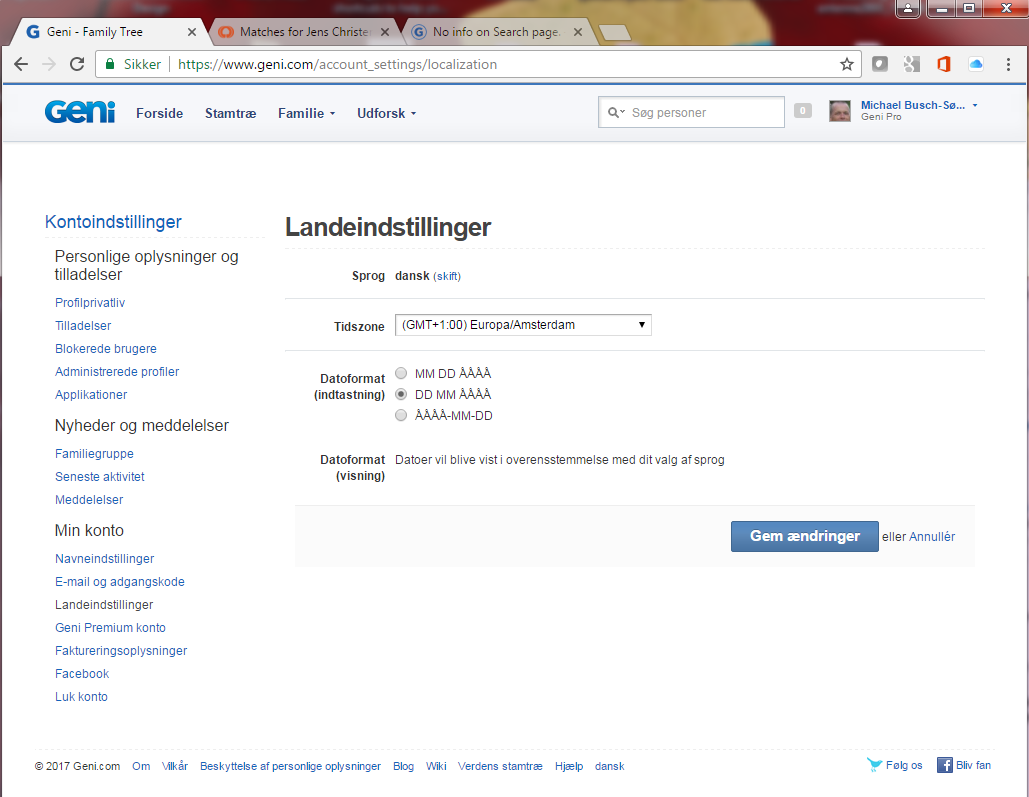Screen dimensions: 1029x797
Task: Click the Geni logo in the header
Action: tap(79, 112)
